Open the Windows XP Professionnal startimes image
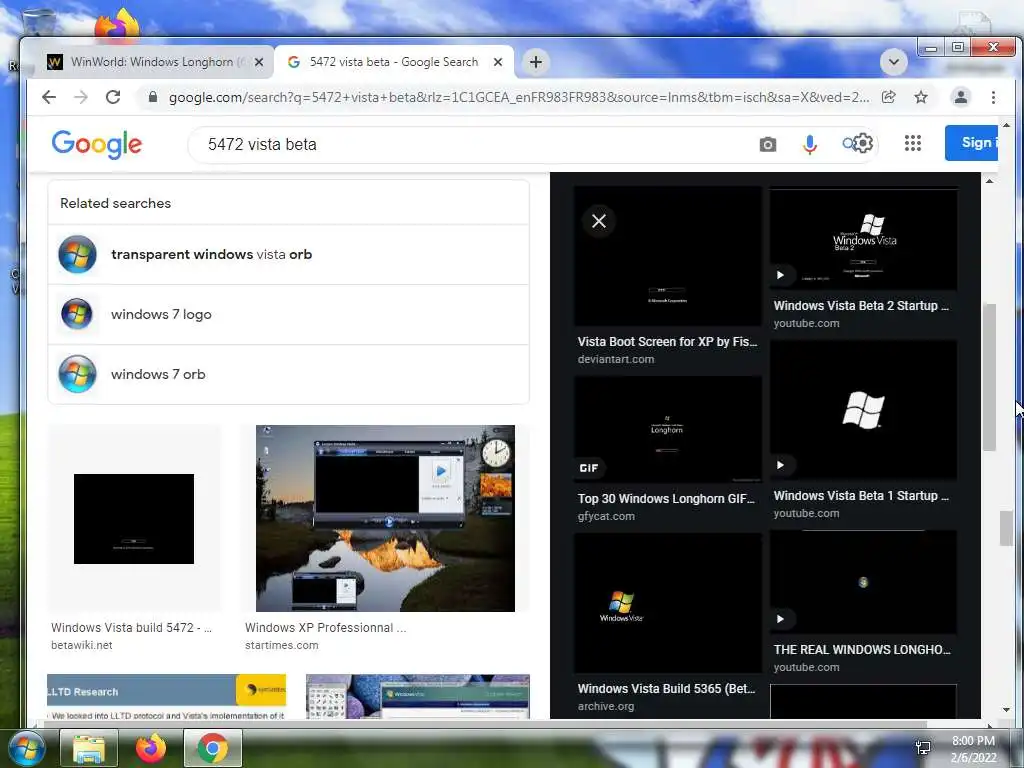Image resolution: width=1024 pixels, height=768 pixels. coord(385,519)
